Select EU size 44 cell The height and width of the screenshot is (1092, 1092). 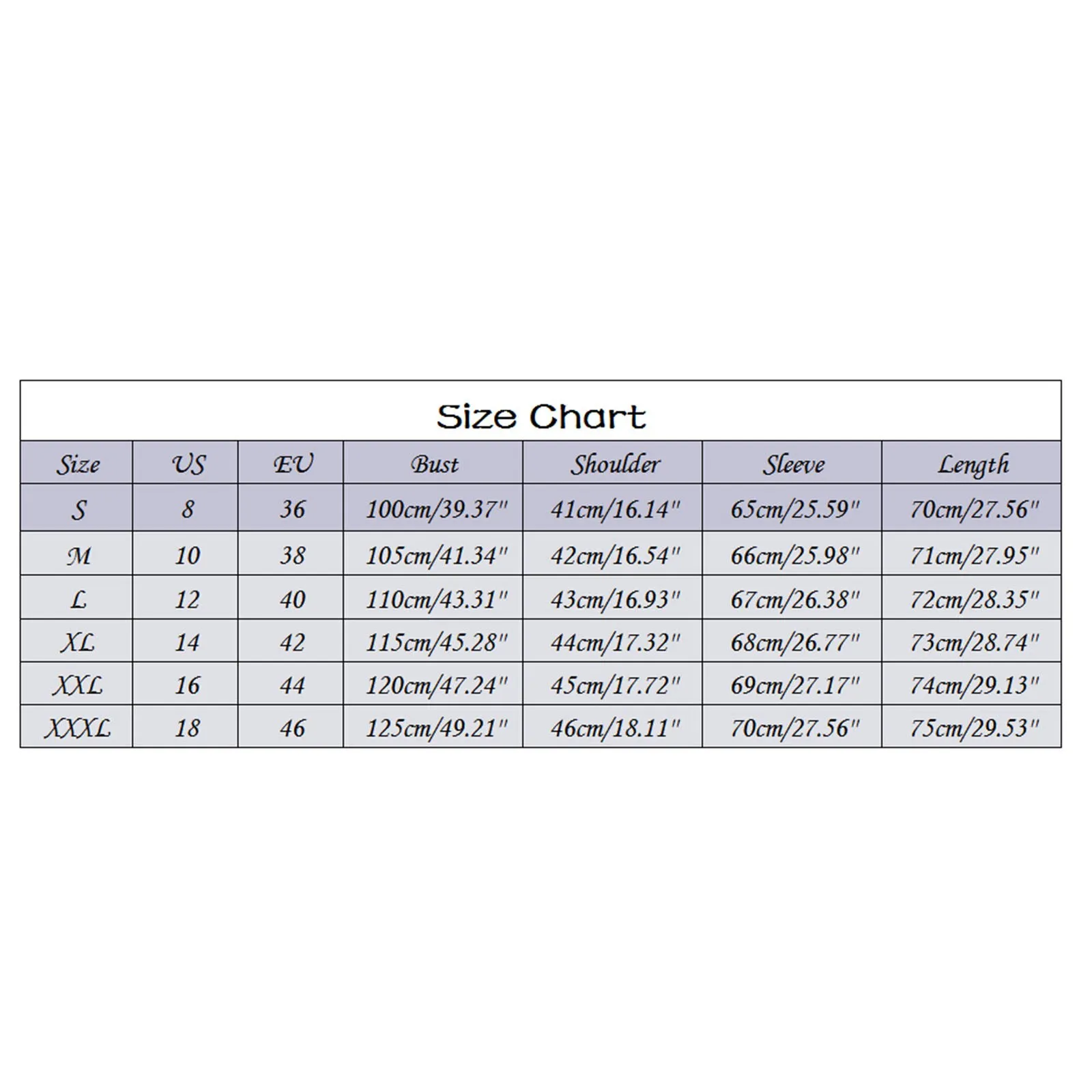pyautogui.click(x=292, y=685)
